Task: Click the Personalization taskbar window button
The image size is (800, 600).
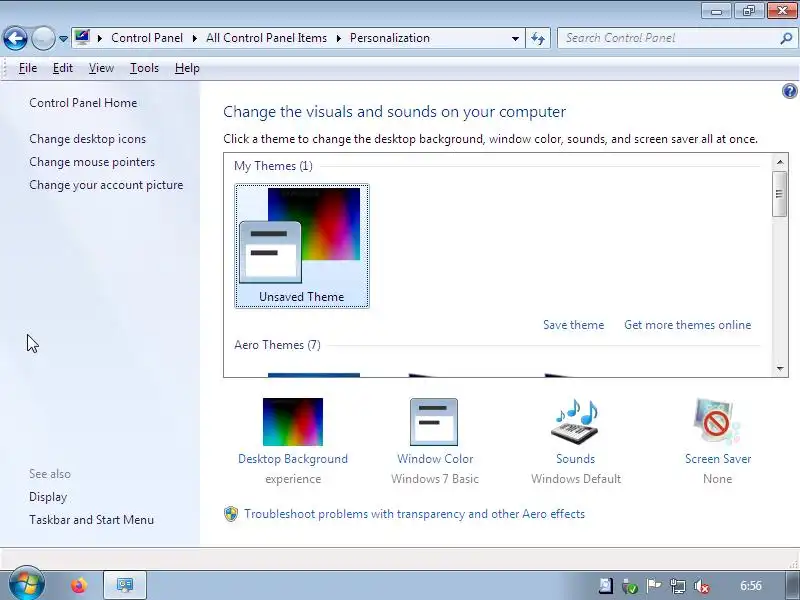Action: point(125,585)
